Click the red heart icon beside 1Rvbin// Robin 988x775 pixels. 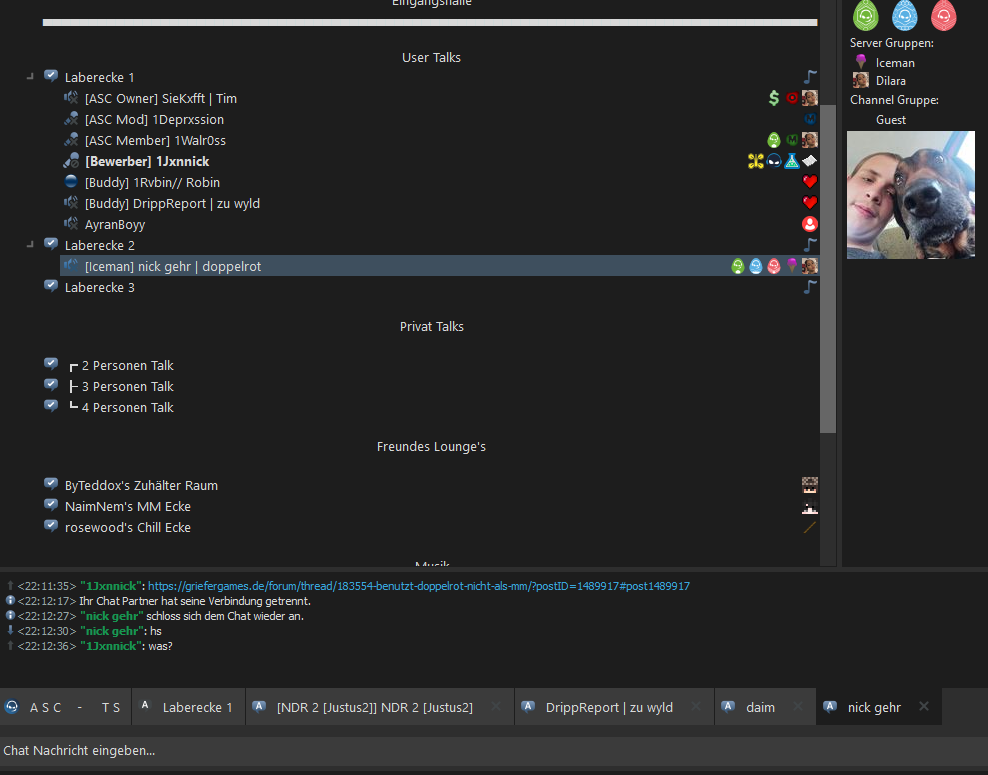[x=810, y=182]
